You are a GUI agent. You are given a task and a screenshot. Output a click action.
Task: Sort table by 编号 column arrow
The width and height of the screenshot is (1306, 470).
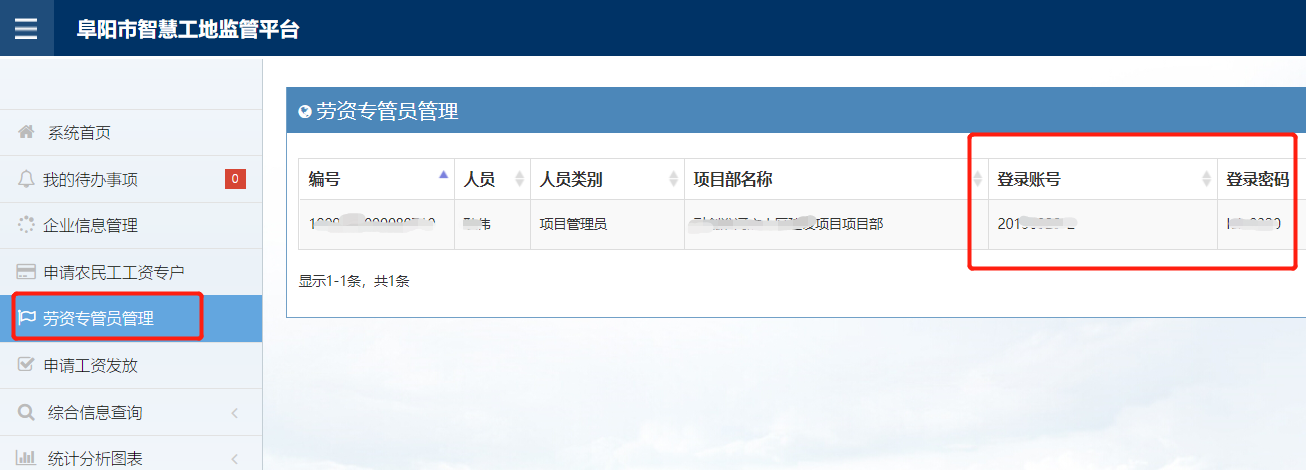[443, 175]
